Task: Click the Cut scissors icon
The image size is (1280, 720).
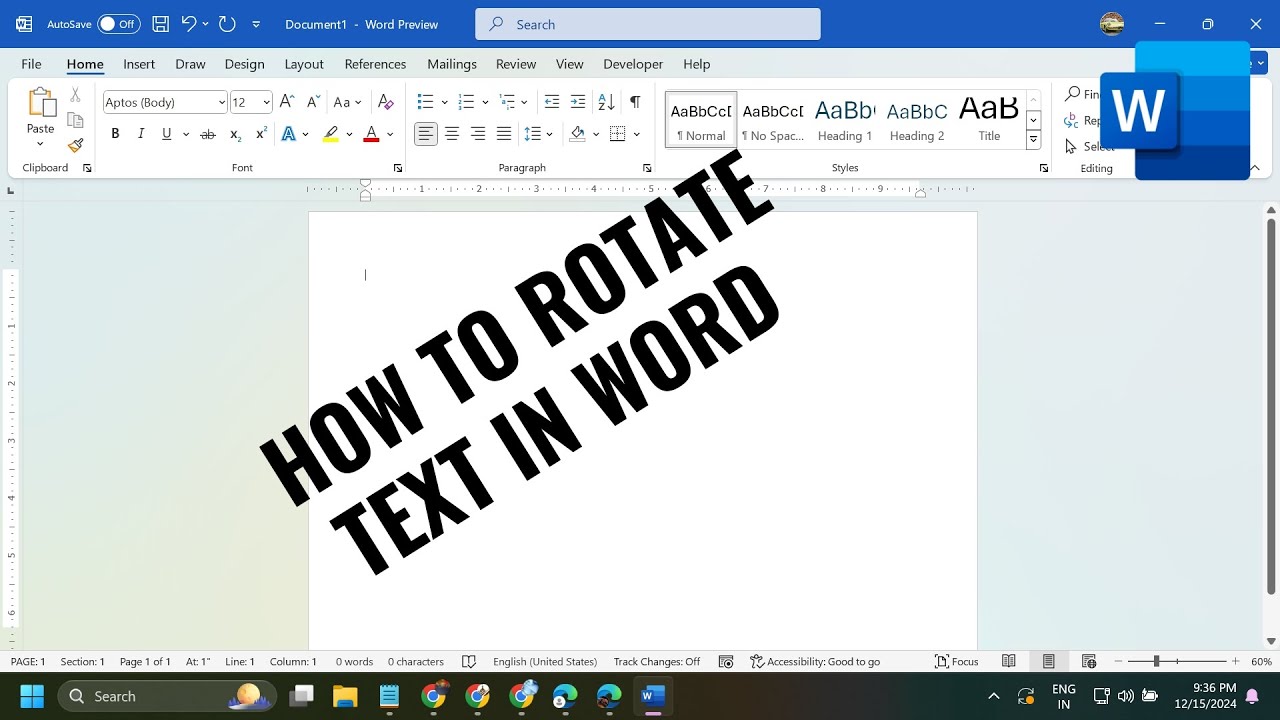Action: tap(75, 95)
